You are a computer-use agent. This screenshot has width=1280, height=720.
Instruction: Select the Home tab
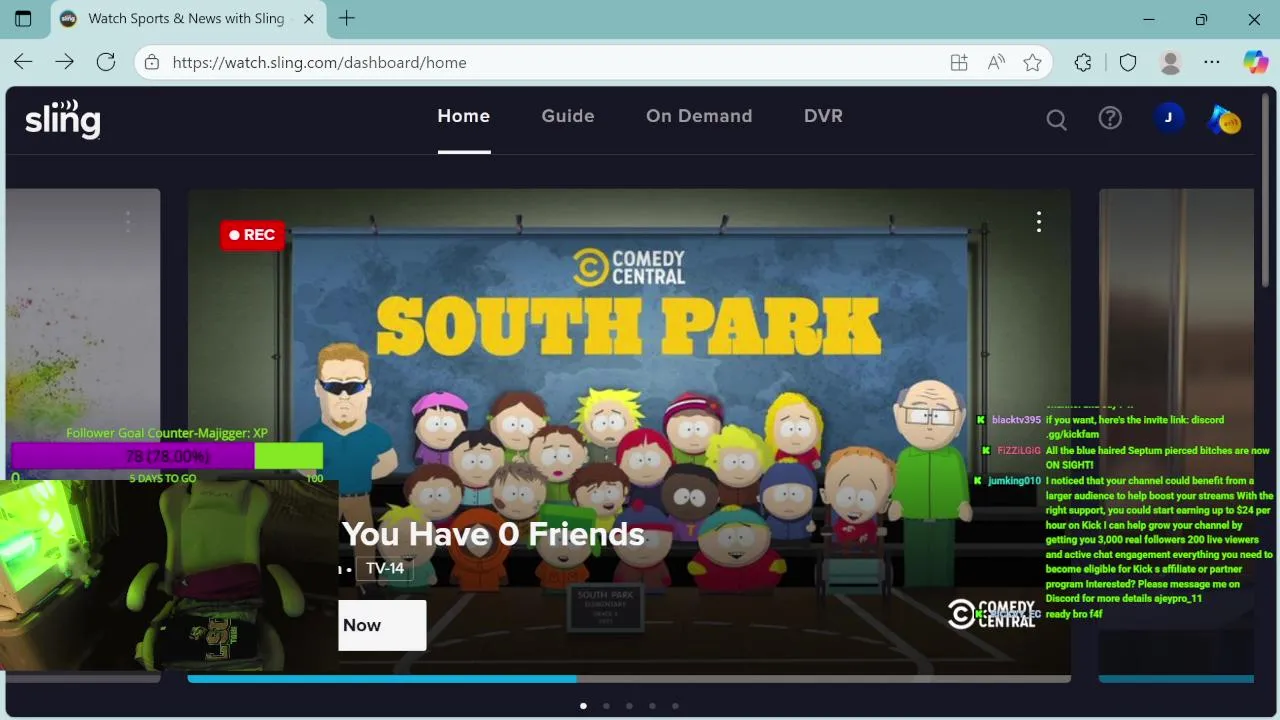[464, 116]
